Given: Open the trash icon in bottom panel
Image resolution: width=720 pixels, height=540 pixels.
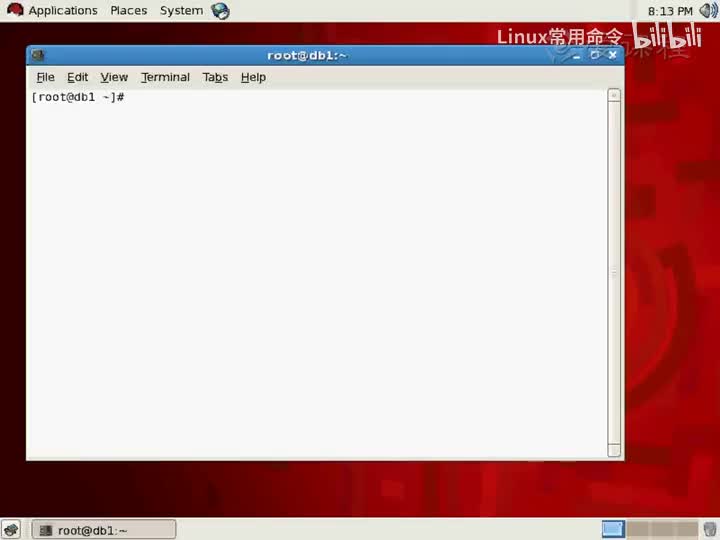Looking at the screenshot, I should point(710,529).
